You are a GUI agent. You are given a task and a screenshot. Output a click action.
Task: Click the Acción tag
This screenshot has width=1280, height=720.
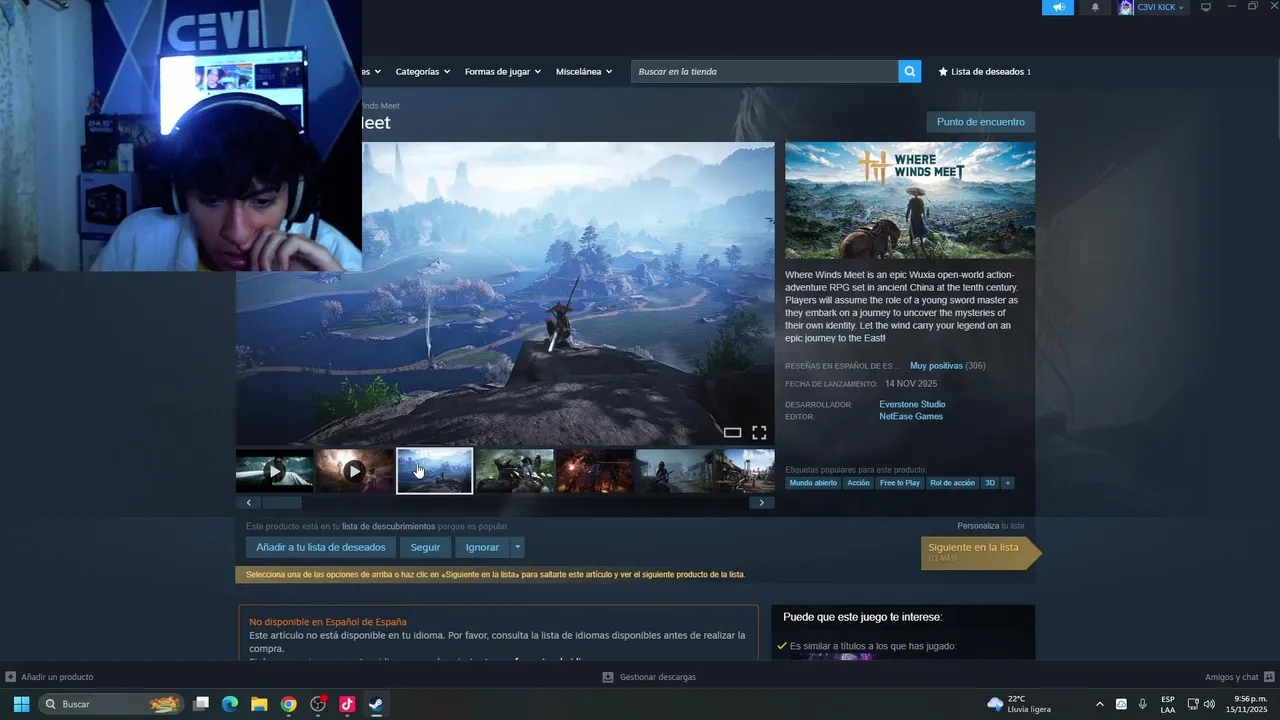(858, 483)
